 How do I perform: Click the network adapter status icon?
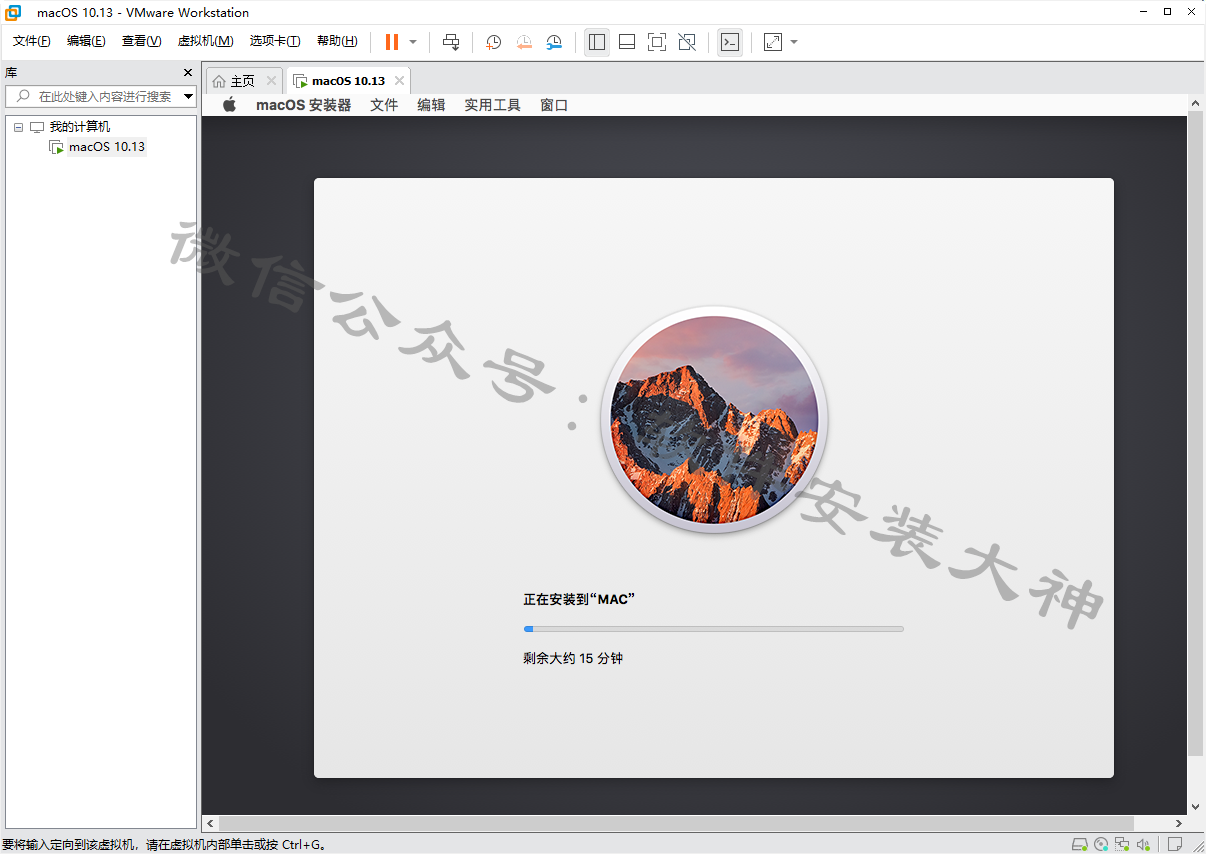click(1122, 845)
